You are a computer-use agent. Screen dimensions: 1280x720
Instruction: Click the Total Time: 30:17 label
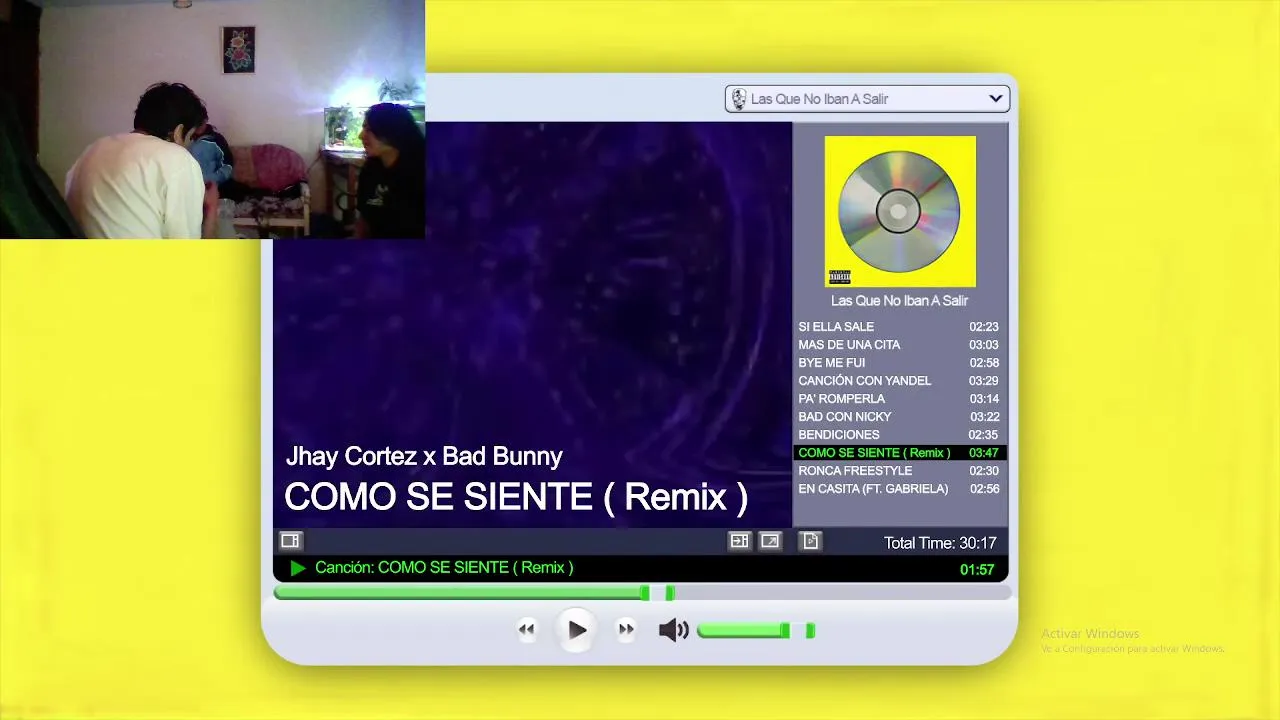coord(940,543)
